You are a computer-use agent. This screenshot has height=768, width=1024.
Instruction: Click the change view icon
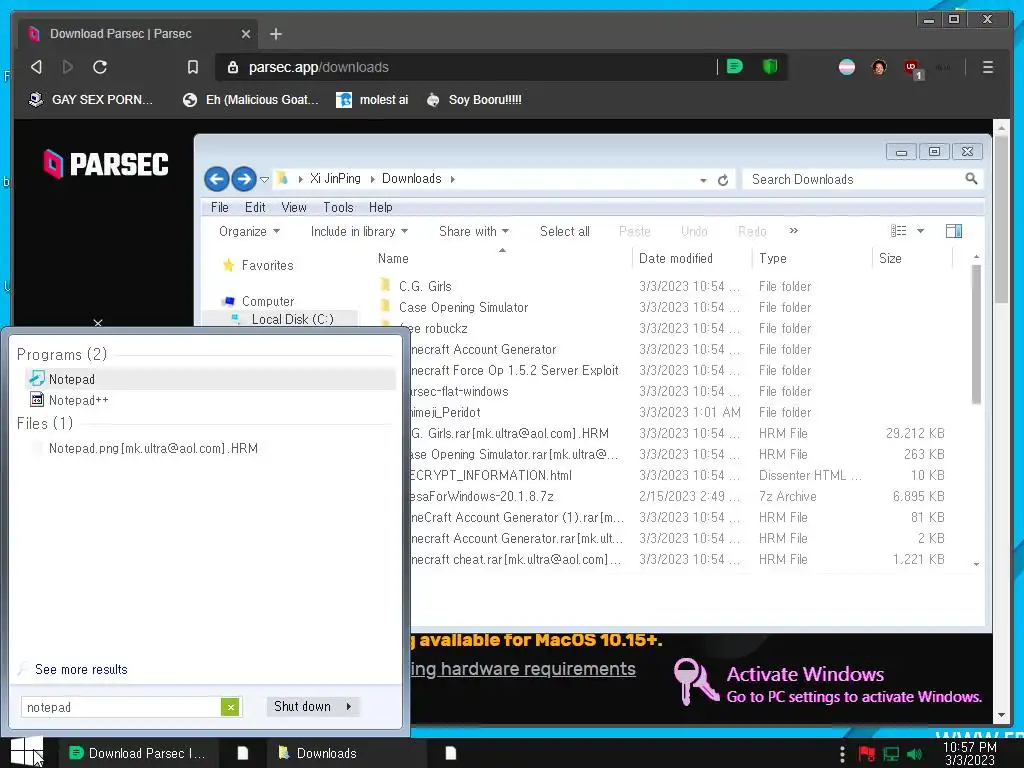(x=899, y=231)
